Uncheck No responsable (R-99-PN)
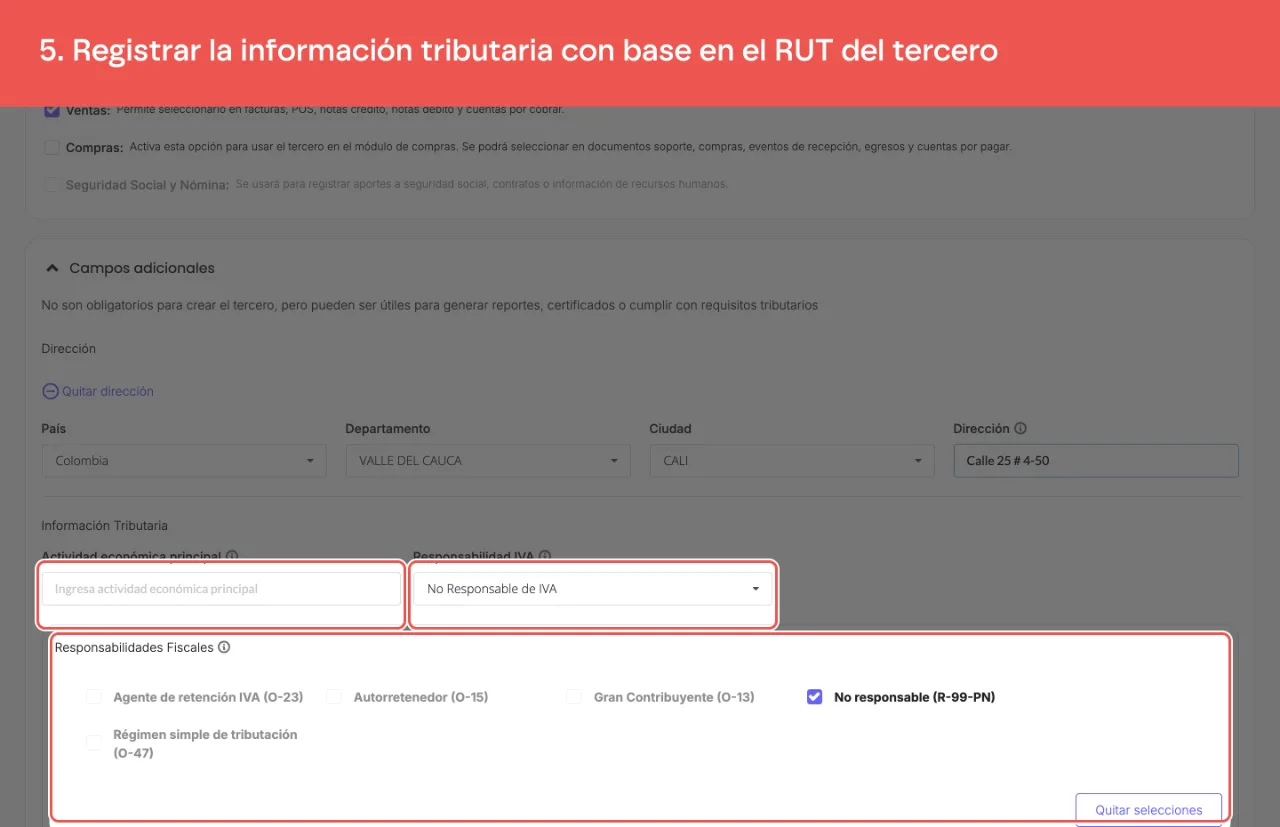The height and width of the screenshot is (827, 1280). (814, 697)
